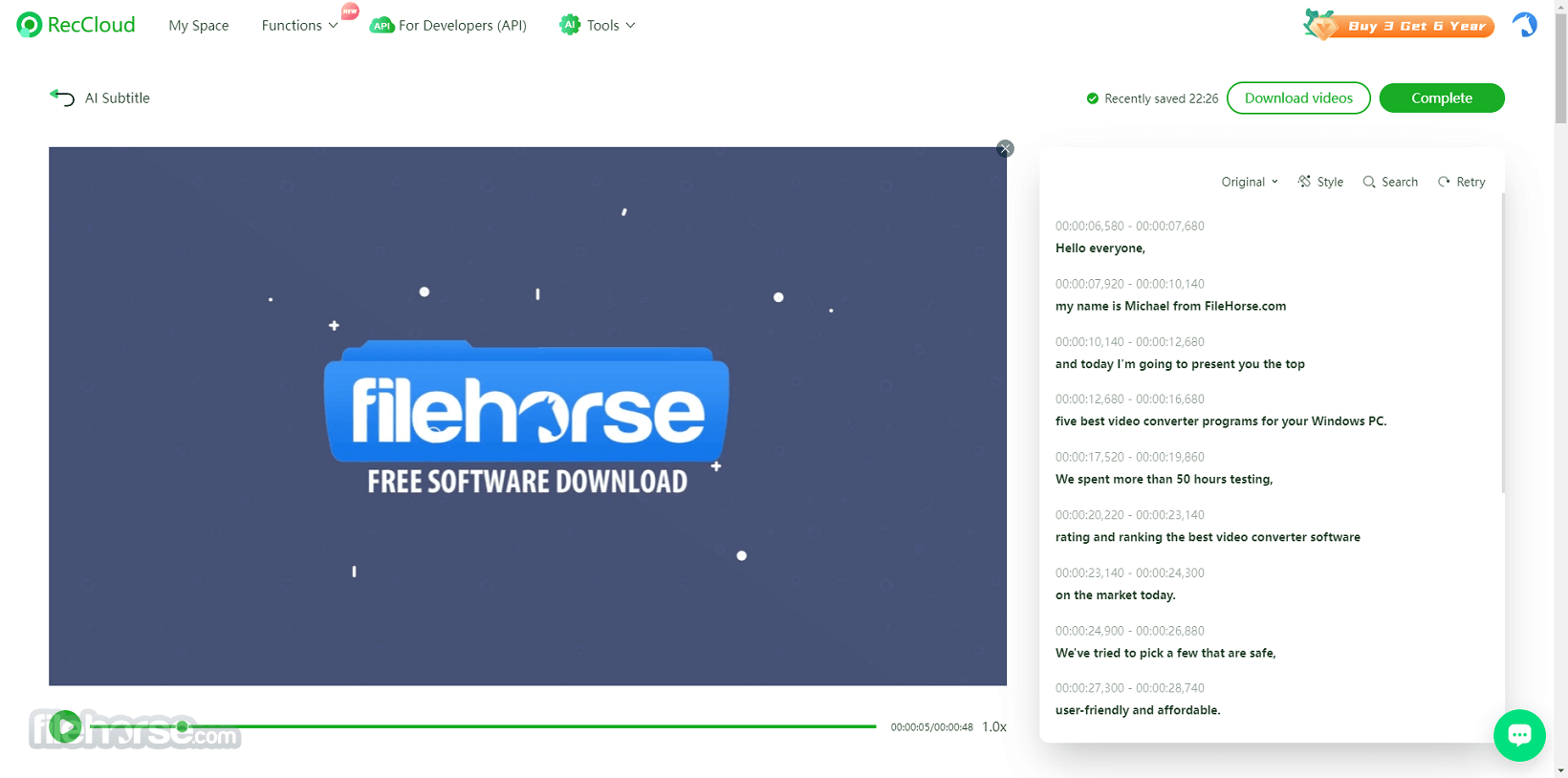Select subtitle "We spent more than 50 hours testing,"
This screenshot has height=778, width=1568.
point(1165,480)
